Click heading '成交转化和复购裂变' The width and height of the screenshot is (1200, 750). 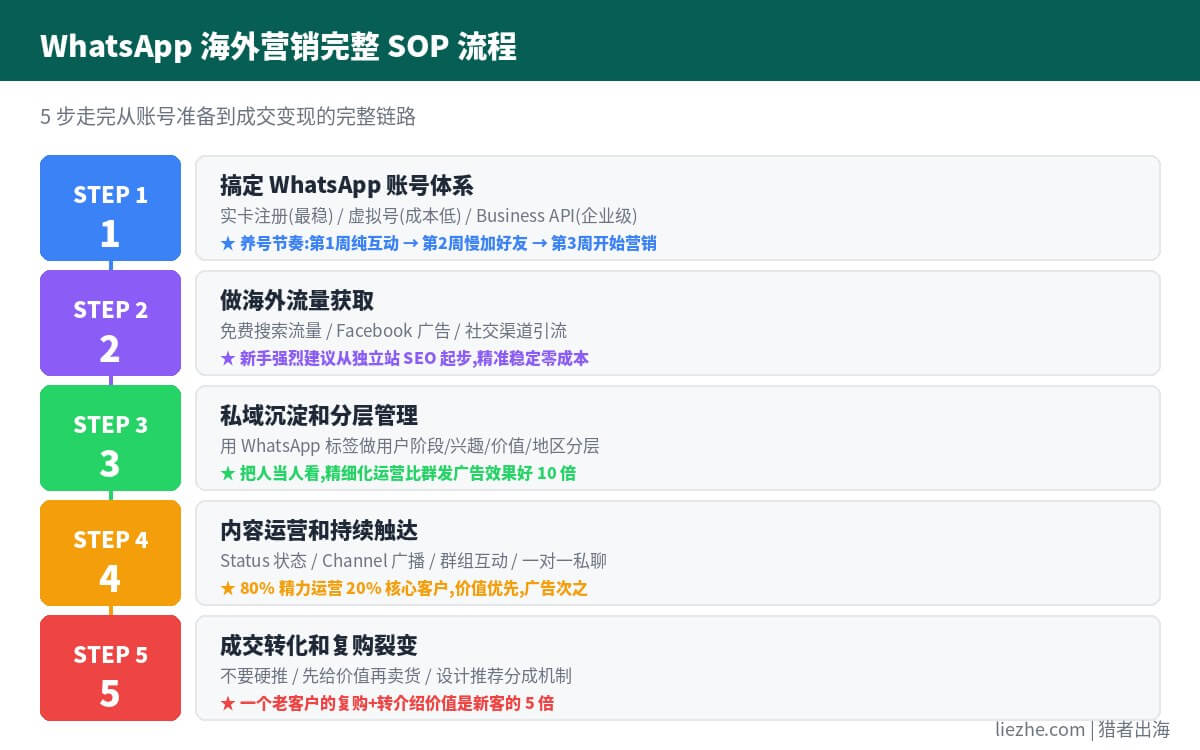(x=319, y=645)
